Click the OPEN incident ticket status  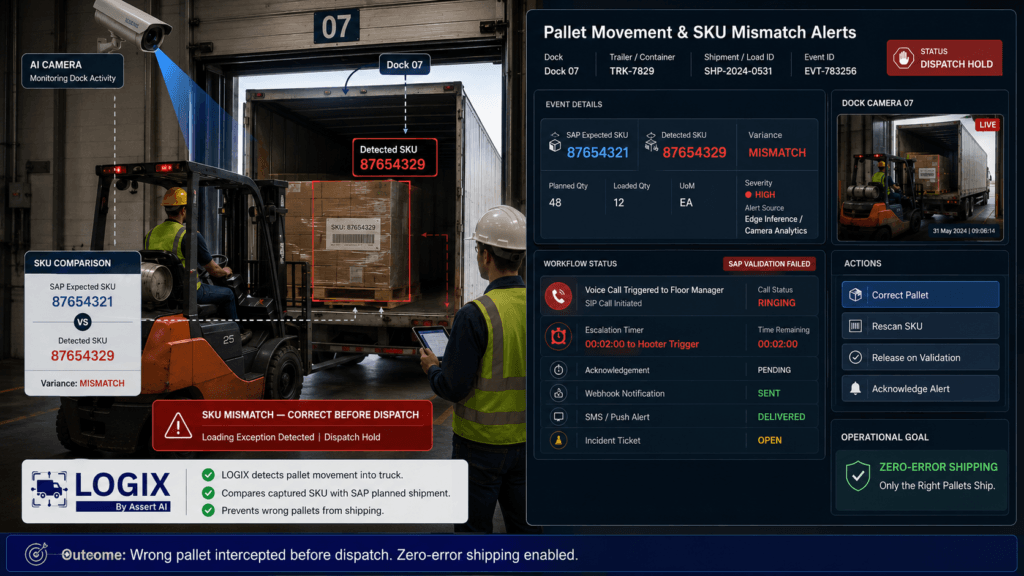(x=769, y=440)
